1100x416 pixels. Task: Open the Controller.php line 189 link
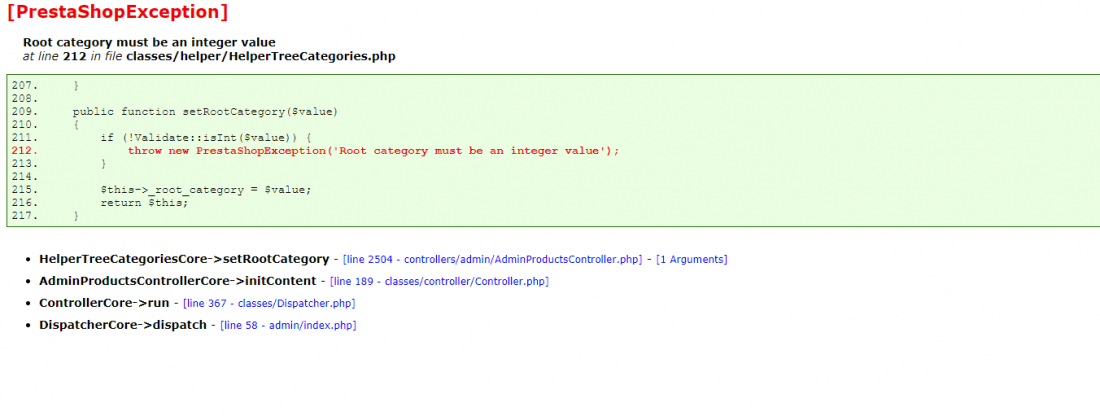click(x=439, y=281)
